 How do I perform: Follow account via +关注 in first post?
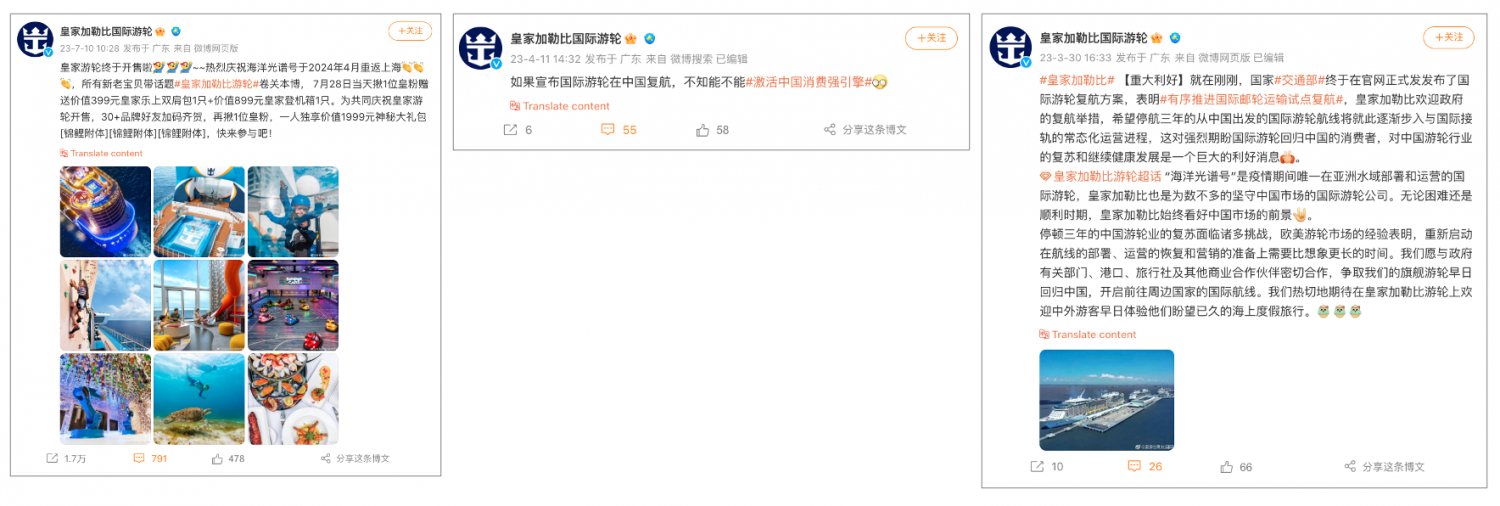(x=410, y=31)
